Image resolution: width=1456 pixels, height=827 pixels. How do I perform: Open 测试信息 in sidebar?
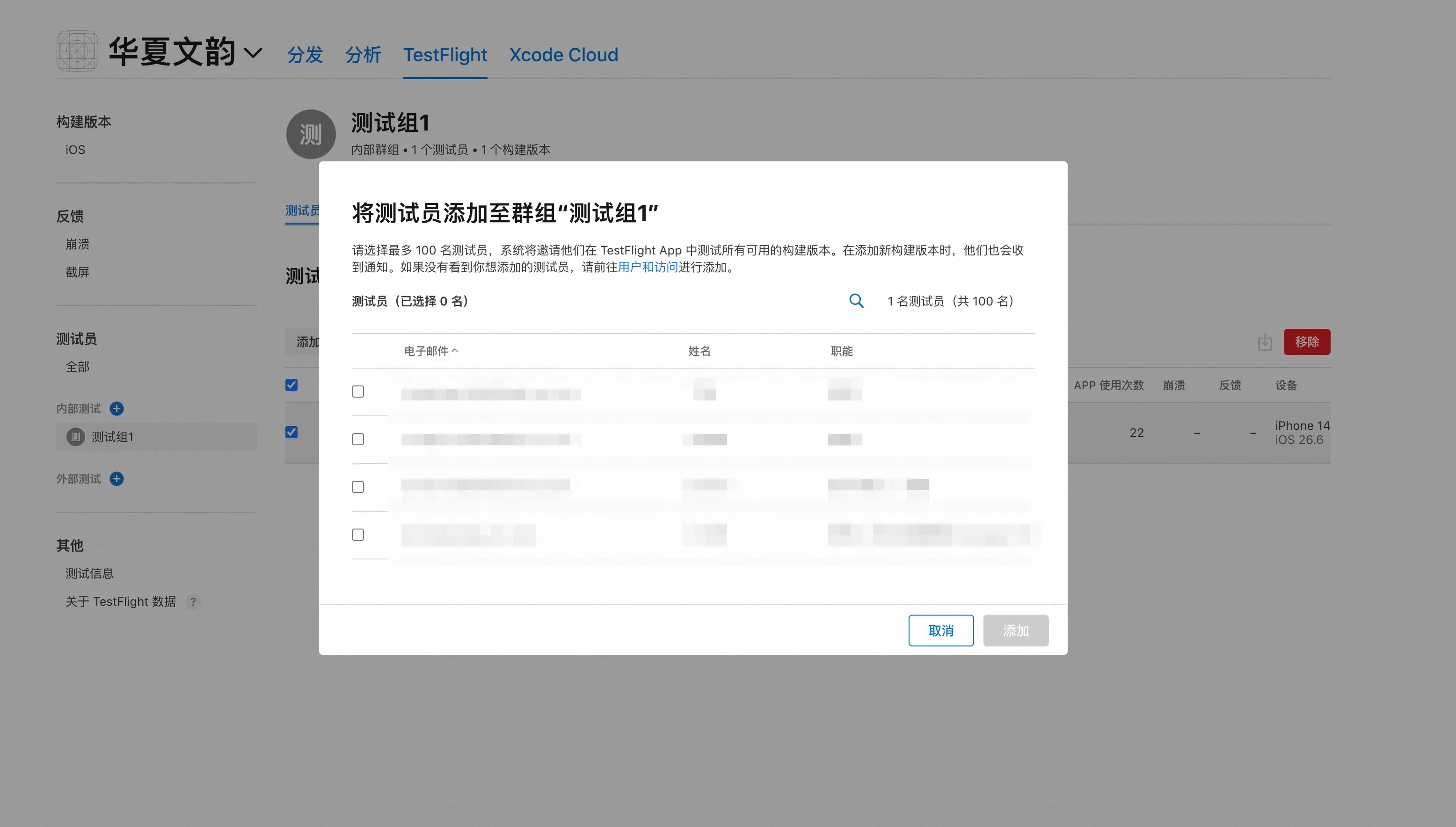[89, 573]
